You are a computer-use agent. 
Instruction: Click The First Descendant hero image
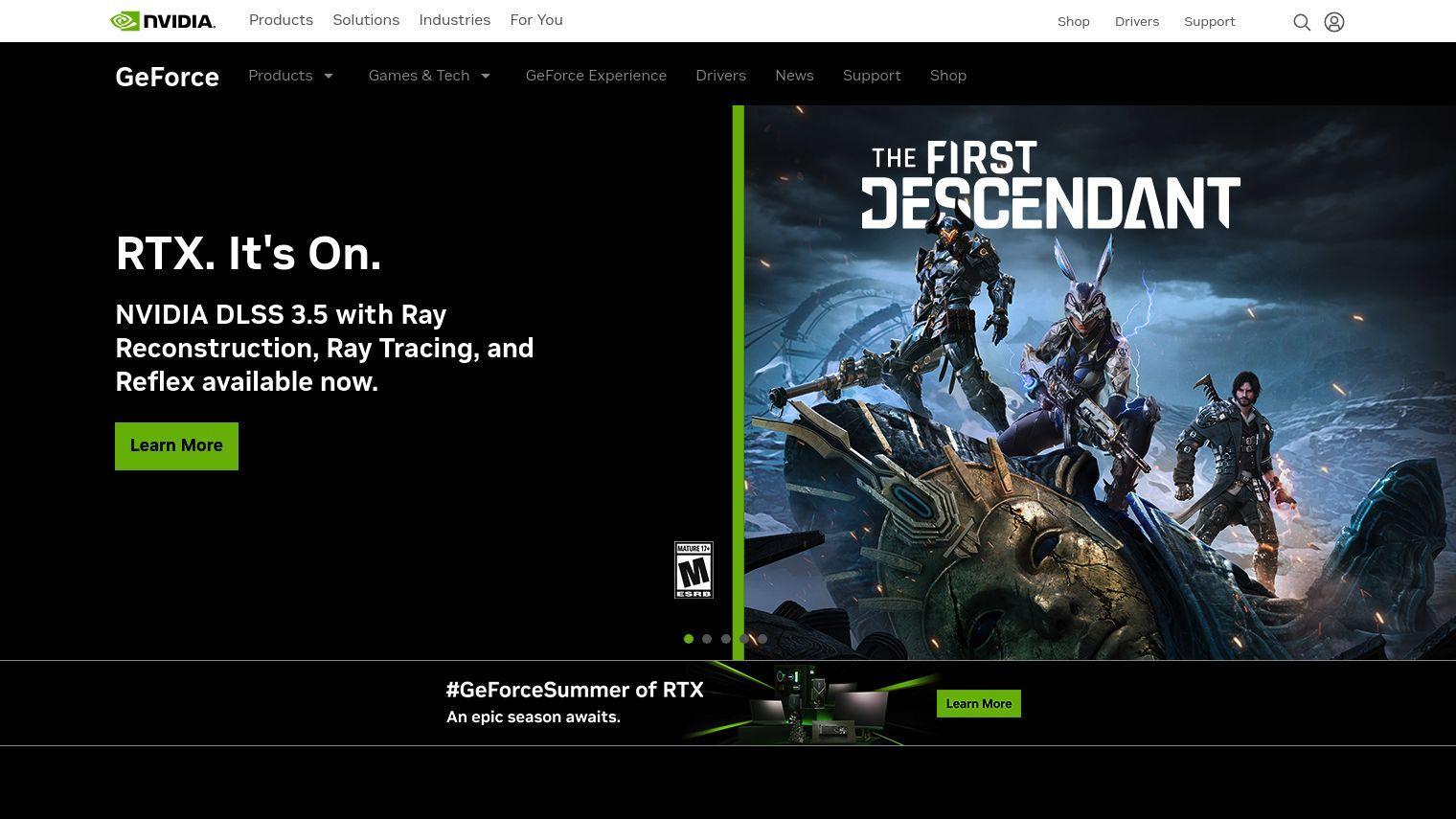(x=1100, y=382)
